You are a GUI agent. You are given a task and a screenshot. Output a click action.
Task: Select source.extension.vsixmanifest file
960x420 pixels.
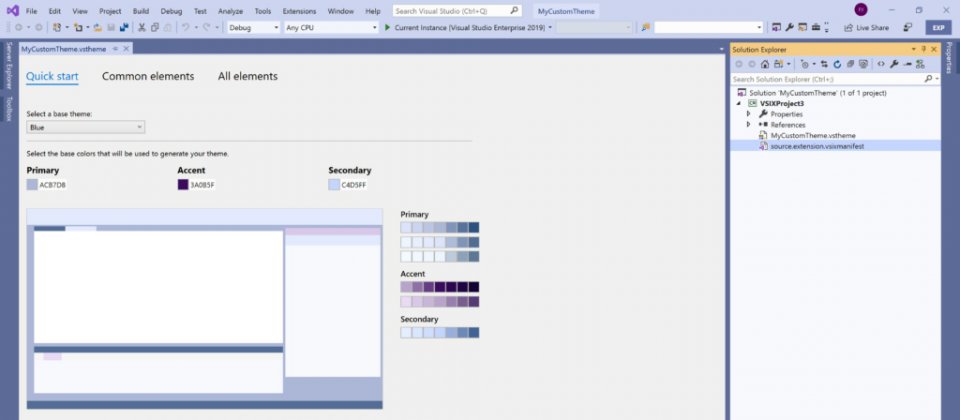point(817,146)
